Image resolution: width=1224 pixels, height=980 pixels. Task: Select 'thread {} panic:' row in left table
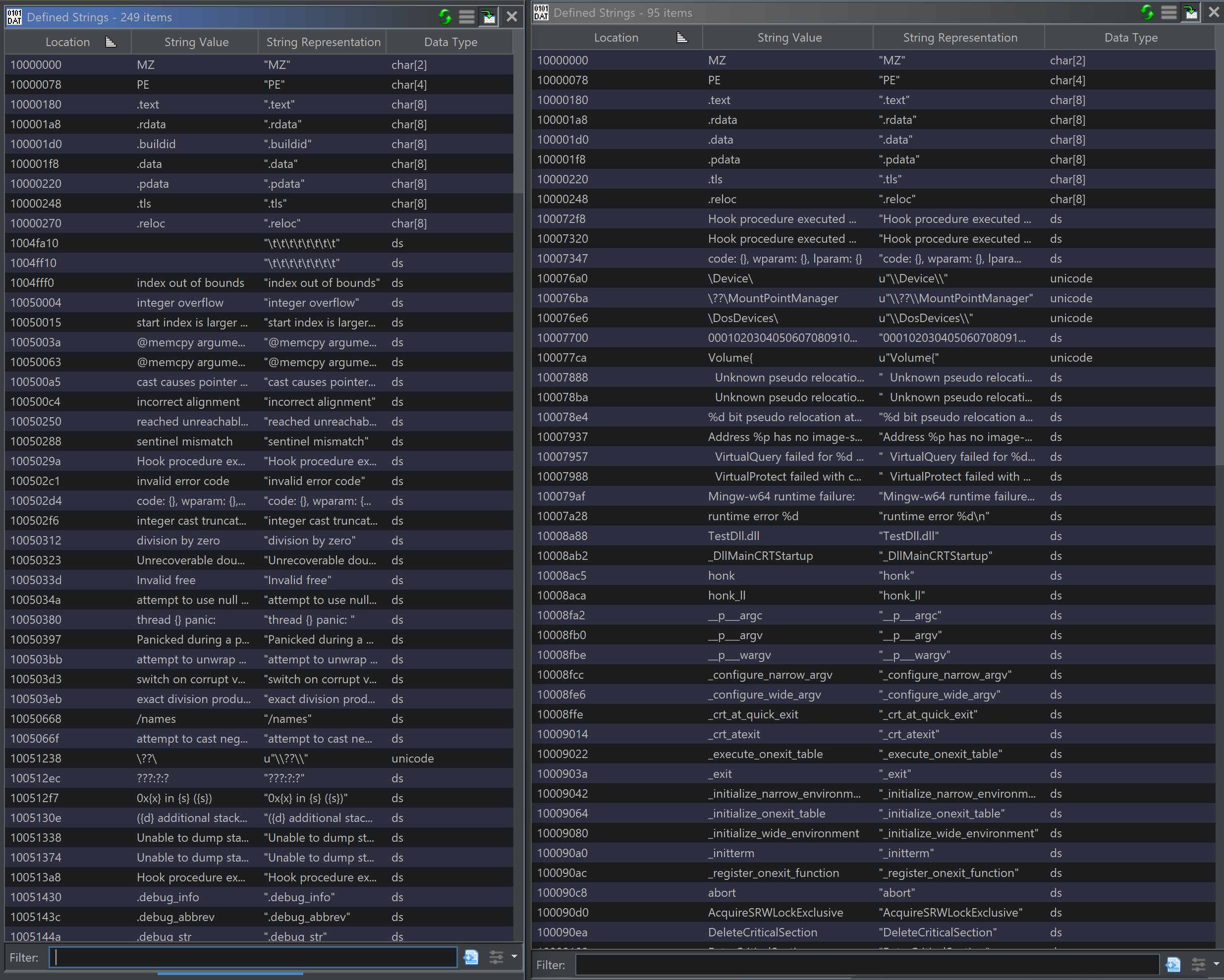pyautogui.click(x=260, y=620)
